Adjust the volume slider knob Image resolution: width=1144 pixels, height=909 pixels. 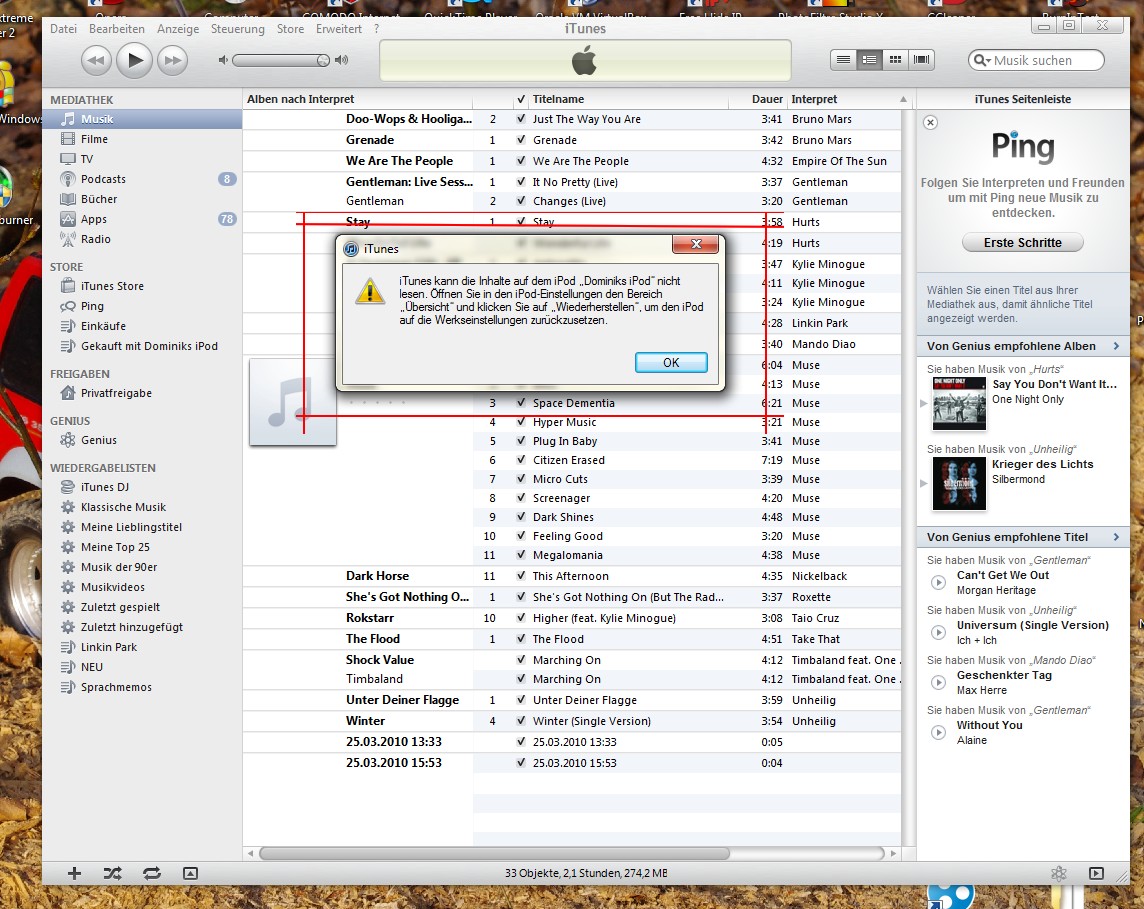point(323,60)
